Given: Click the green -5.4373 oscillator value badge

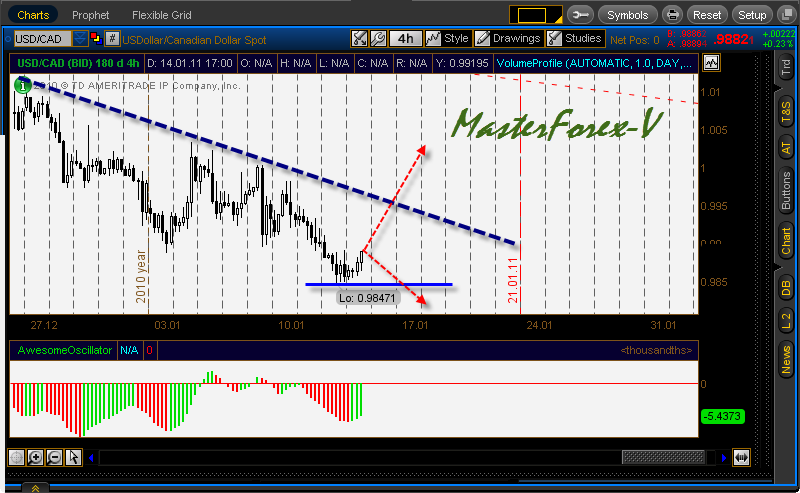Looking at the screenshot, I should pos(722,416).
